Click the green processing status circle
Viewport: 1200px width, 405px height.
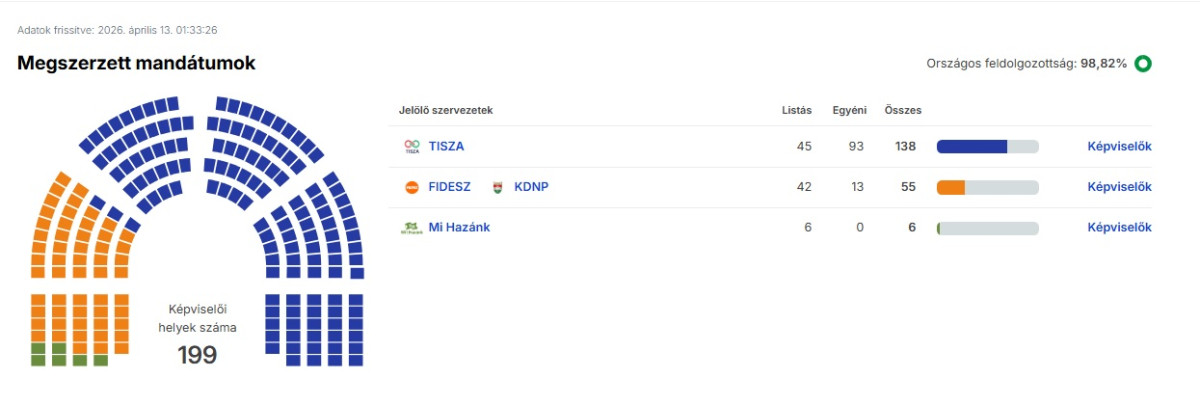click(x=1143, y=64)
